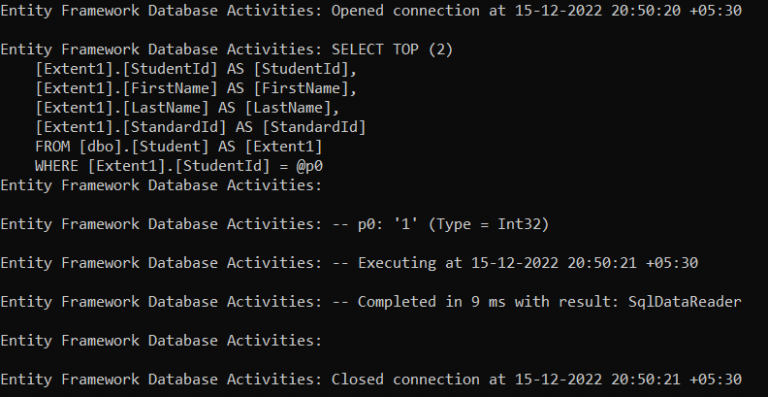Click the p0: '1' parameter value

(388, 224)
